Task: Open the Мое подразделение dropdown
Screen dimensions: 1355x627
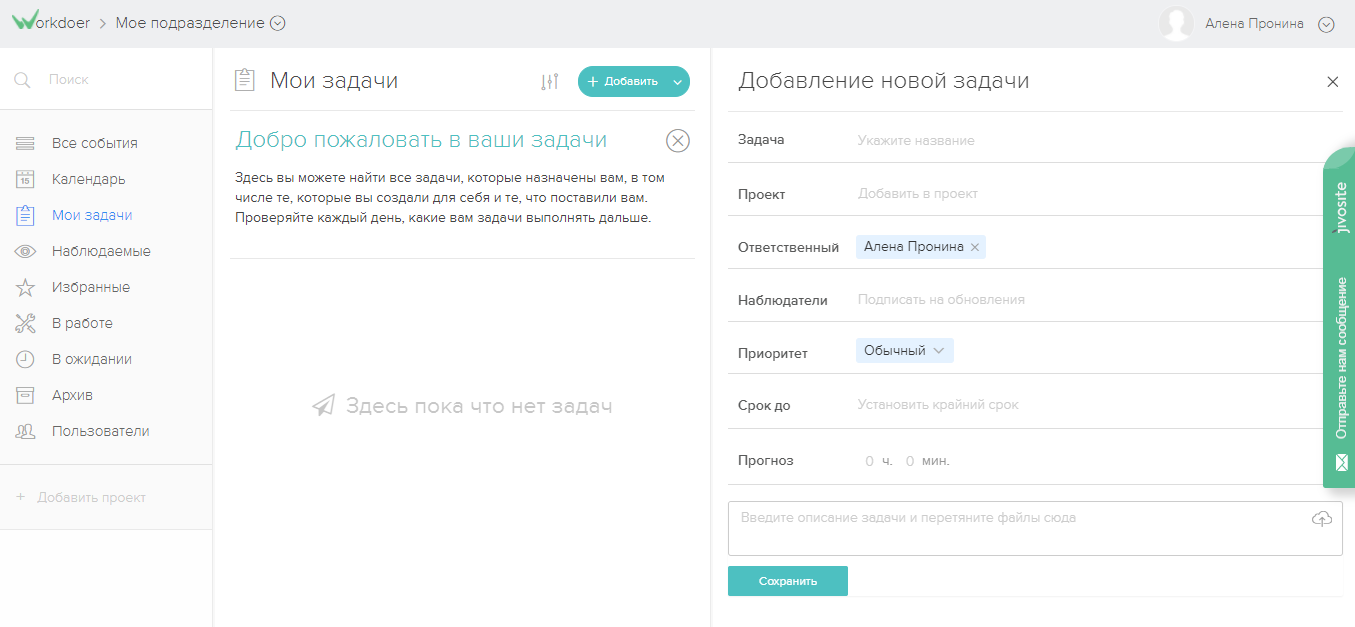Action: (x=278, y=22)
